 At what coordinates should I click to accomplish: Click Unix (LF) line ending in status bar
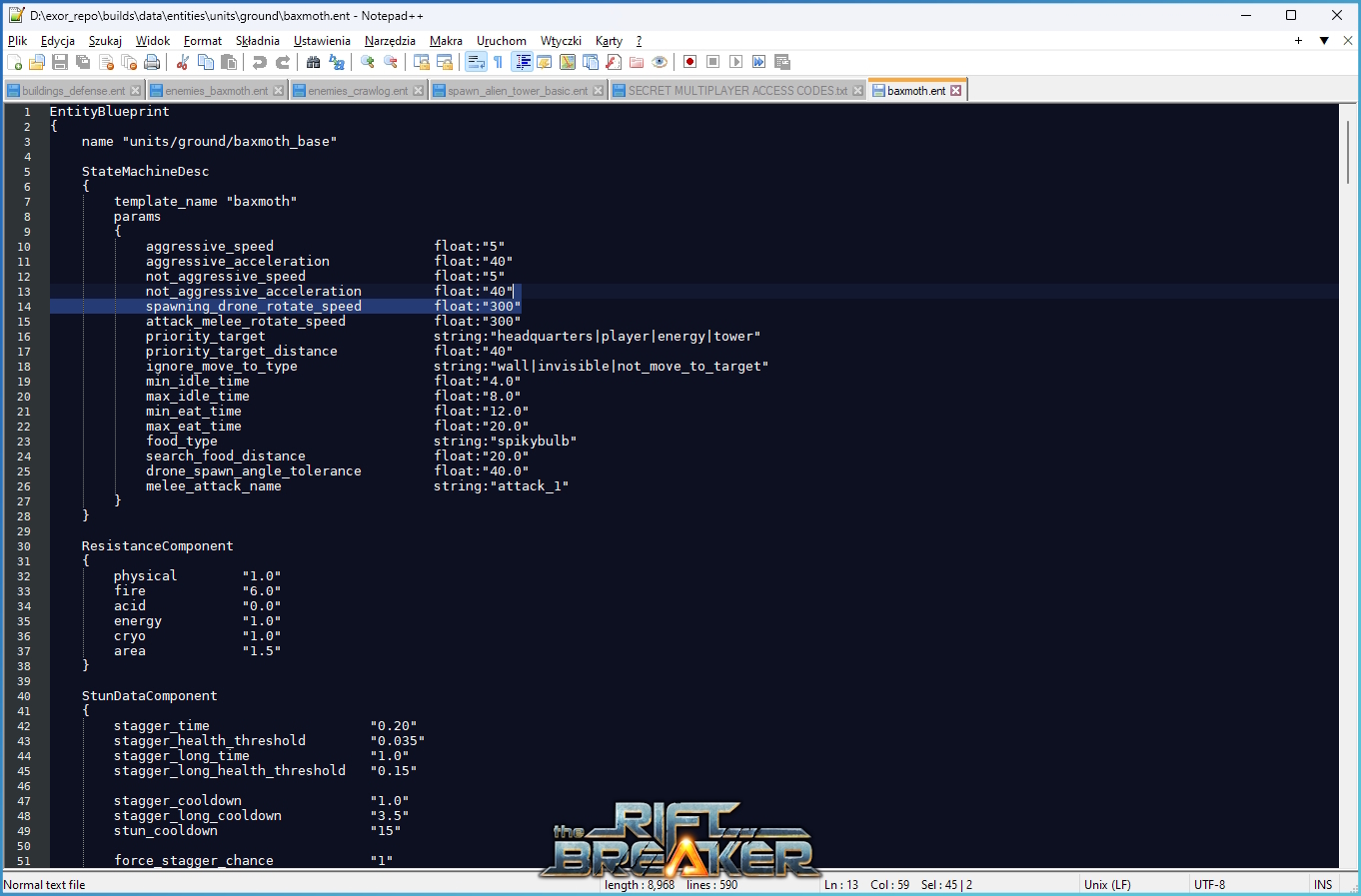click(1107, 885)
